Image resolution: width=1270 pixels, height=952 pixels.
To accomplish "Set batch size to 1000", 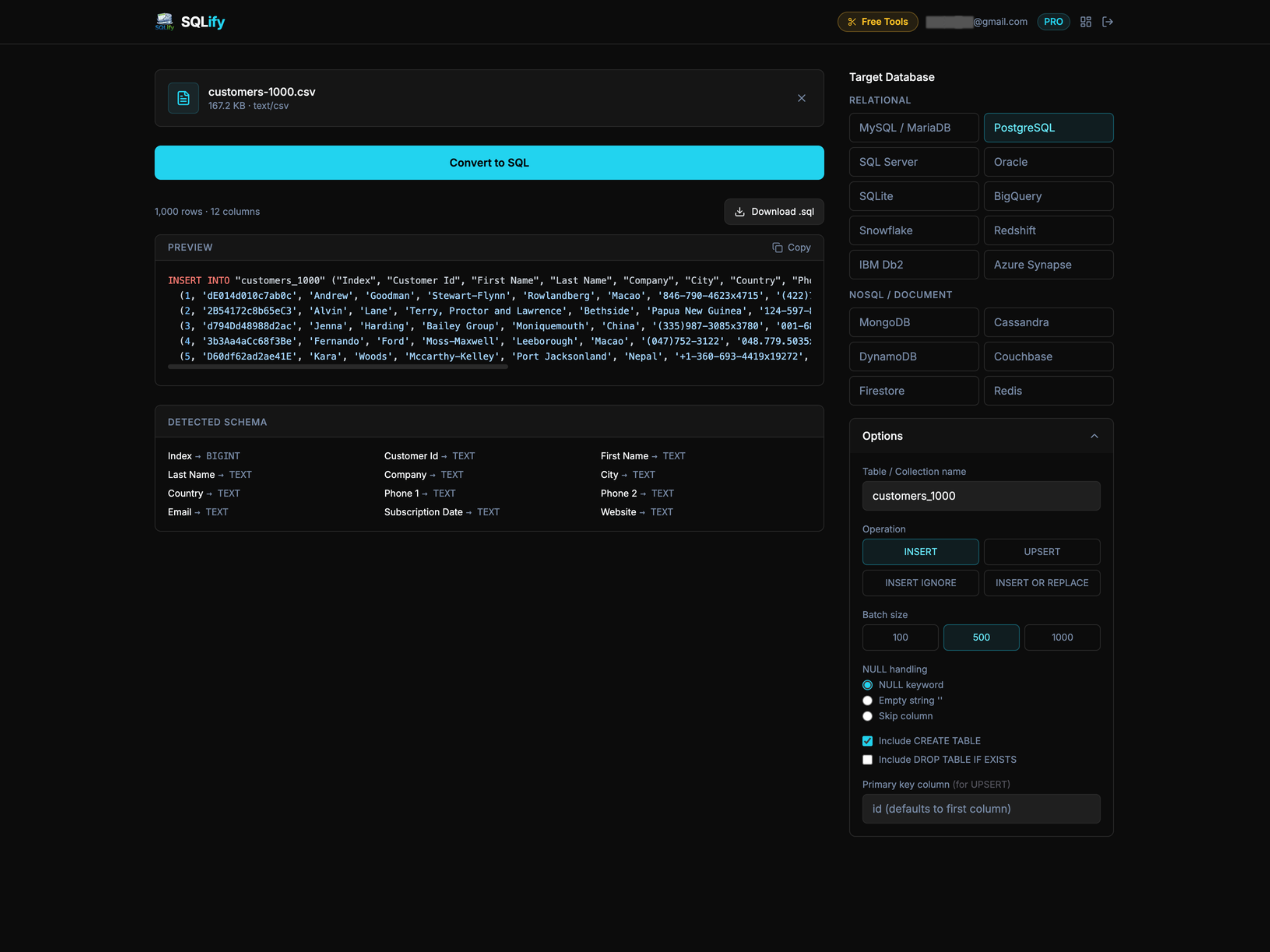I will [x=1062, y=637].
